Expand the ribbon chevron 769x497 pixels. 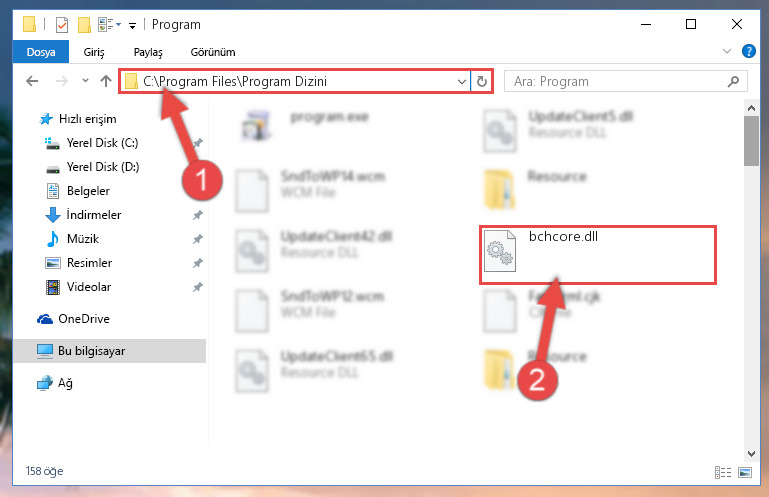point(727,51)
